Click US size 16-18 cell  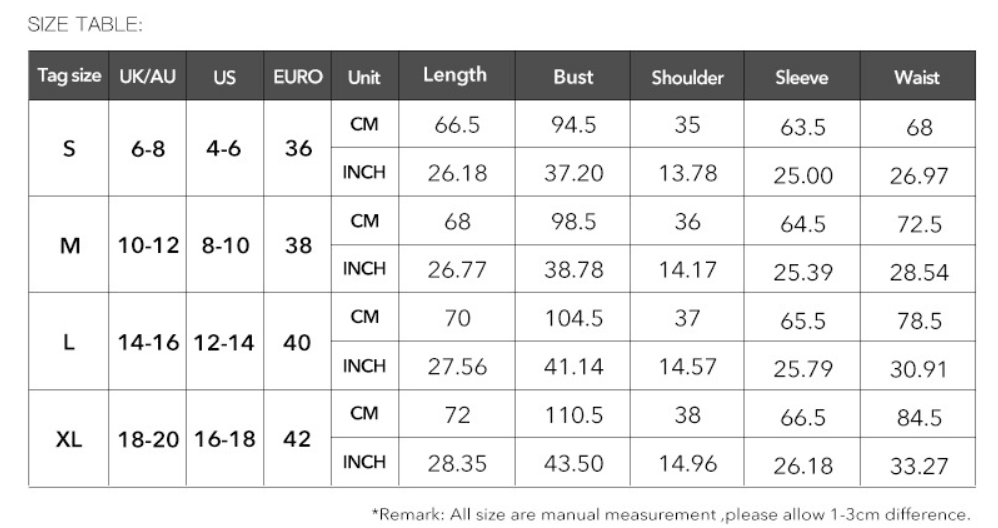pos(225,439)
